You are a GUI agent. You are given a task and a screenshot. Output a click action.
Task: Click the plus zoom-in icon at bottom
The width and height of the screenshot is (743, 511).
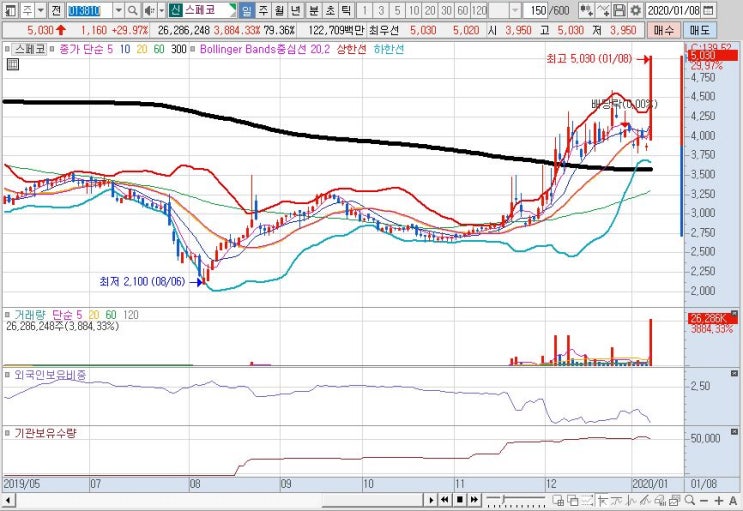pos(719,500)
